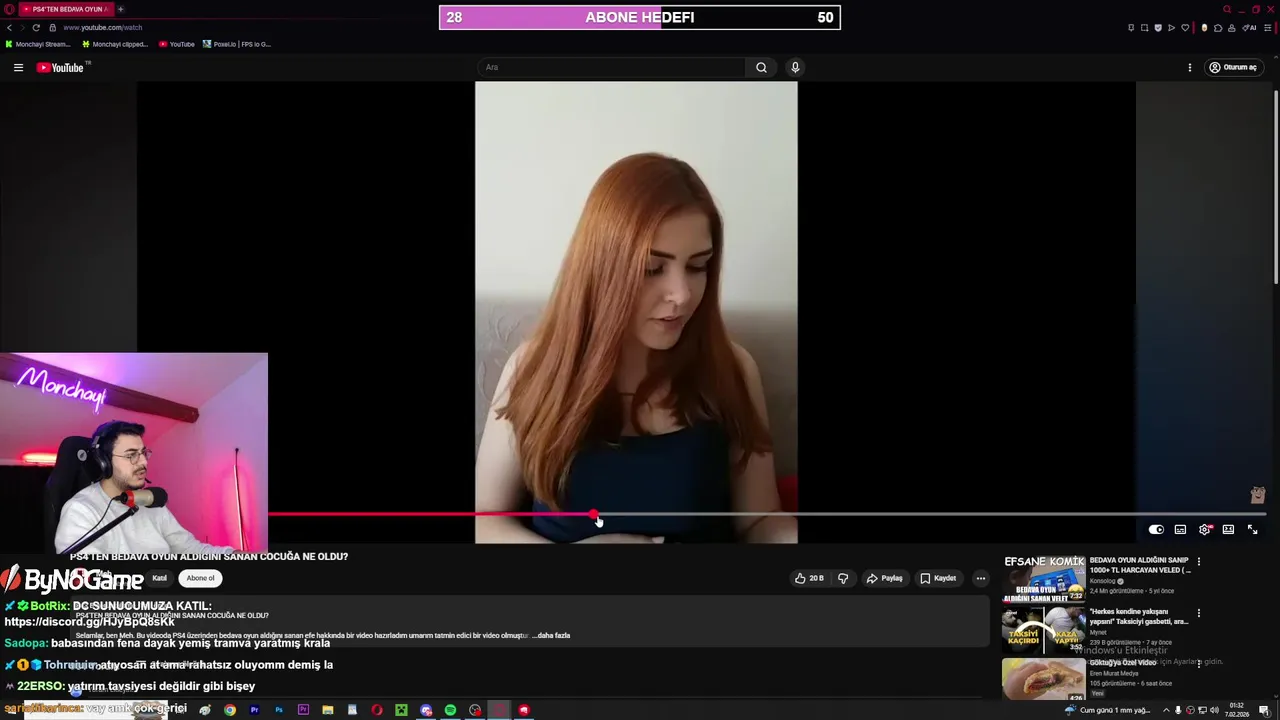Reload the page
The width and height of the screenshot is (1280, 720).
click(36, 27)
